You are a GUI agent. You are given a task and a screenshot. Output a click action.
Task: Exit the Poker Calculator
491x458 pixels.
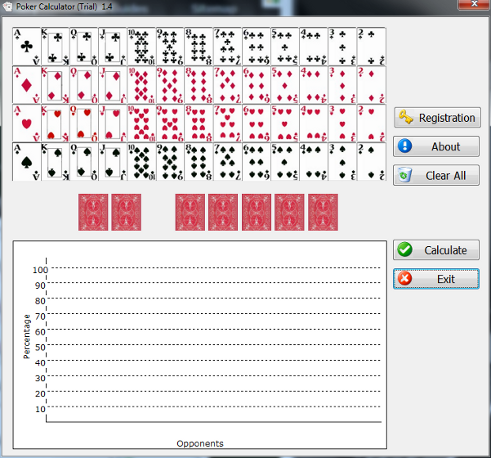[436, 279]
